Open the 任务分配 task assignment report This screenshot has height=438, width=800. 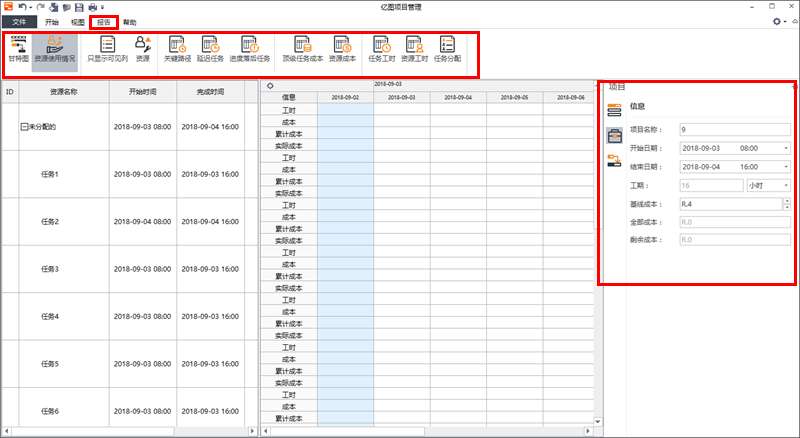tap(447, 50)
